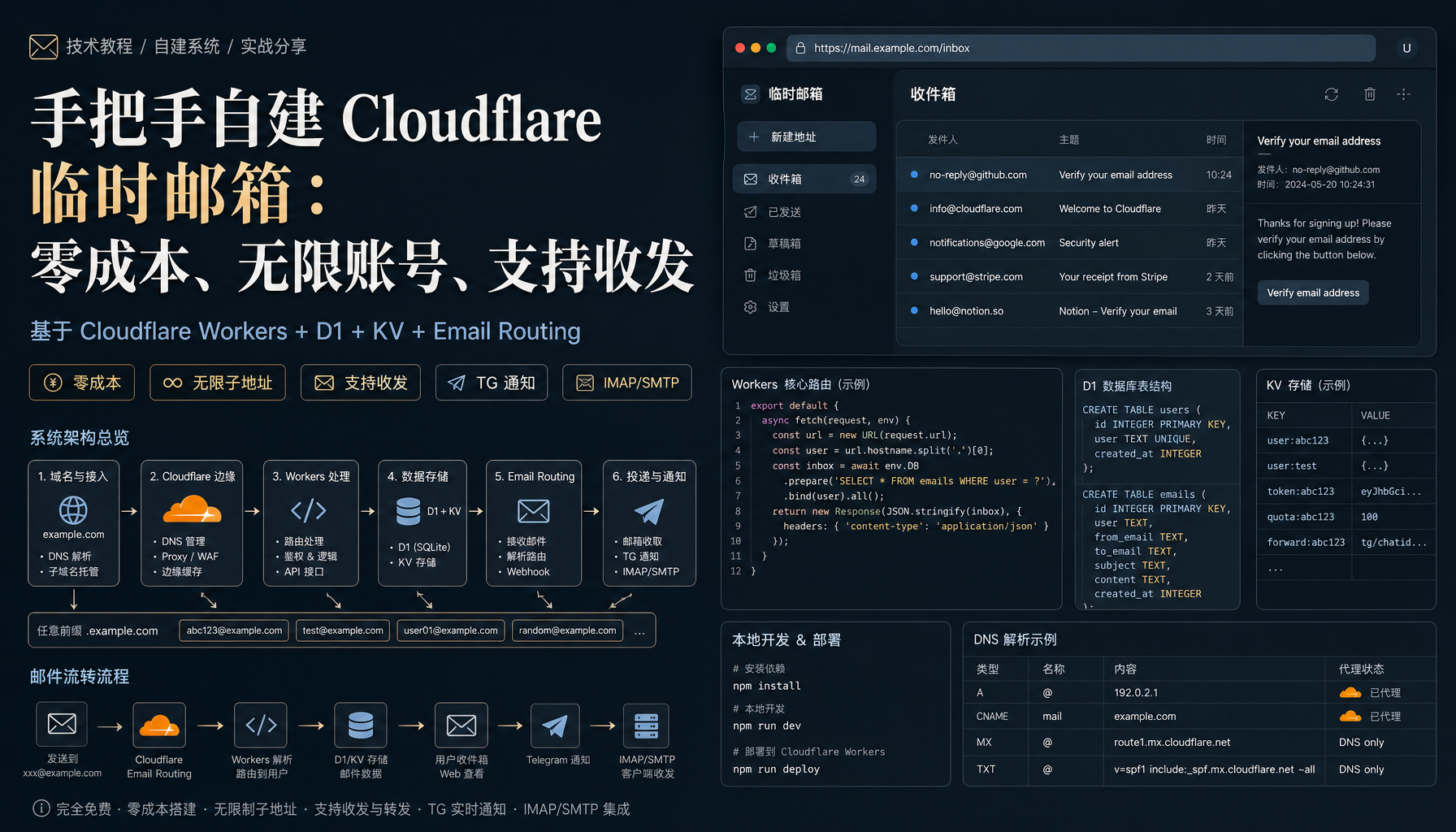1456x832 pixels.
Task: Click the 时间 column header in the inbox
Action: coord(1216,140)
